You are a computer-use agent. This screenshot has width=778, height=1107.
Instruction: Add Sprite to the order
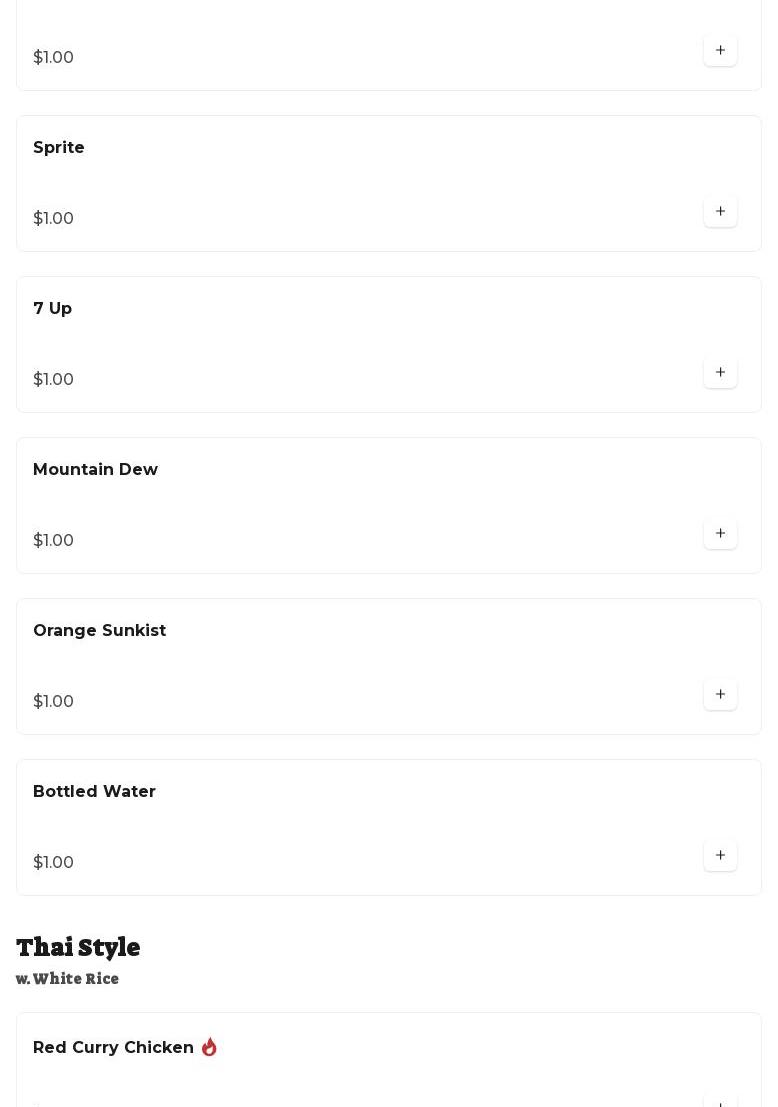pos(720,212)
